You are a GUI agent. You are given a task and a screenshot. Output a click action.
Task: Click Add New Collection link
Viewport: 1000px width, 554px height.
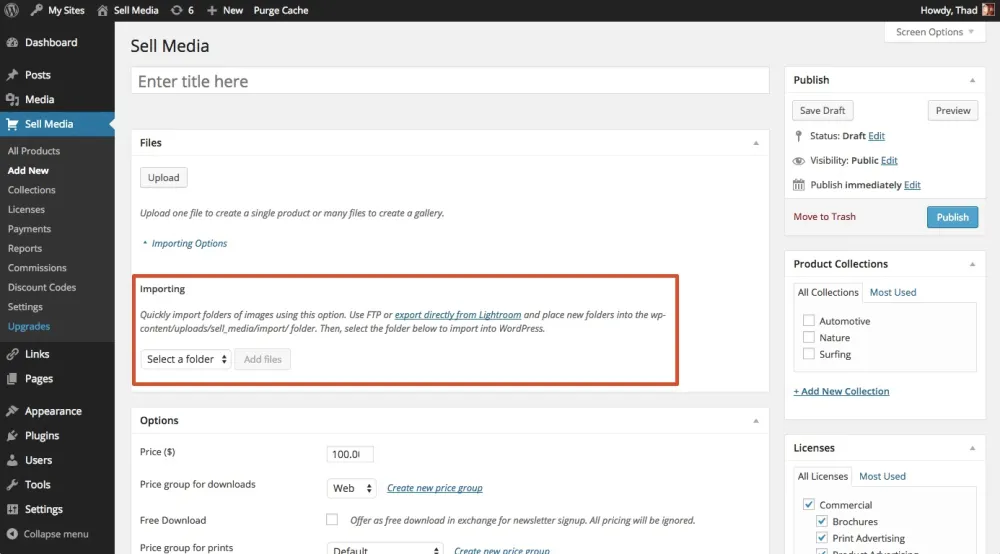point(841,391)
